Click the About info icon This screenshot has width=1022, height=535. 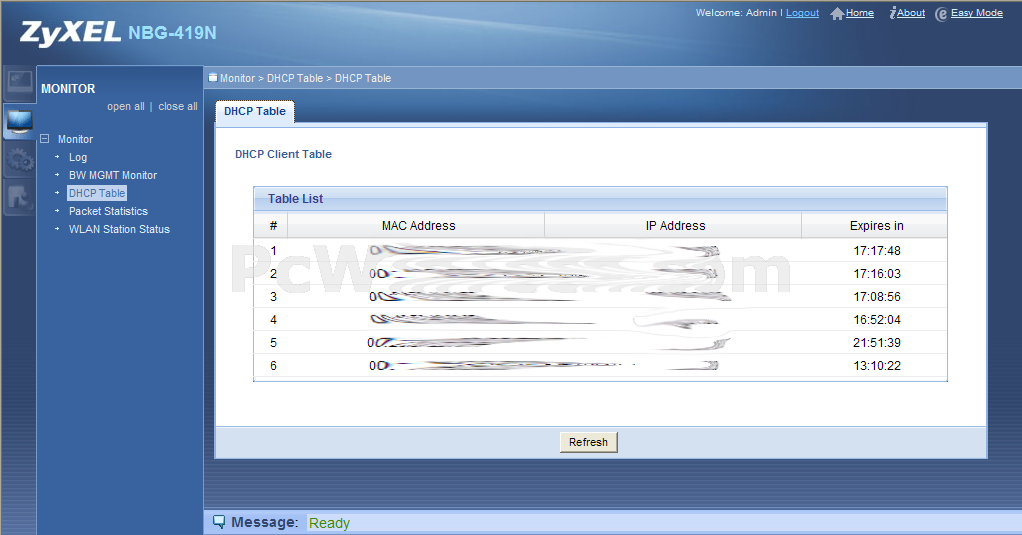(x=892, y=13)
